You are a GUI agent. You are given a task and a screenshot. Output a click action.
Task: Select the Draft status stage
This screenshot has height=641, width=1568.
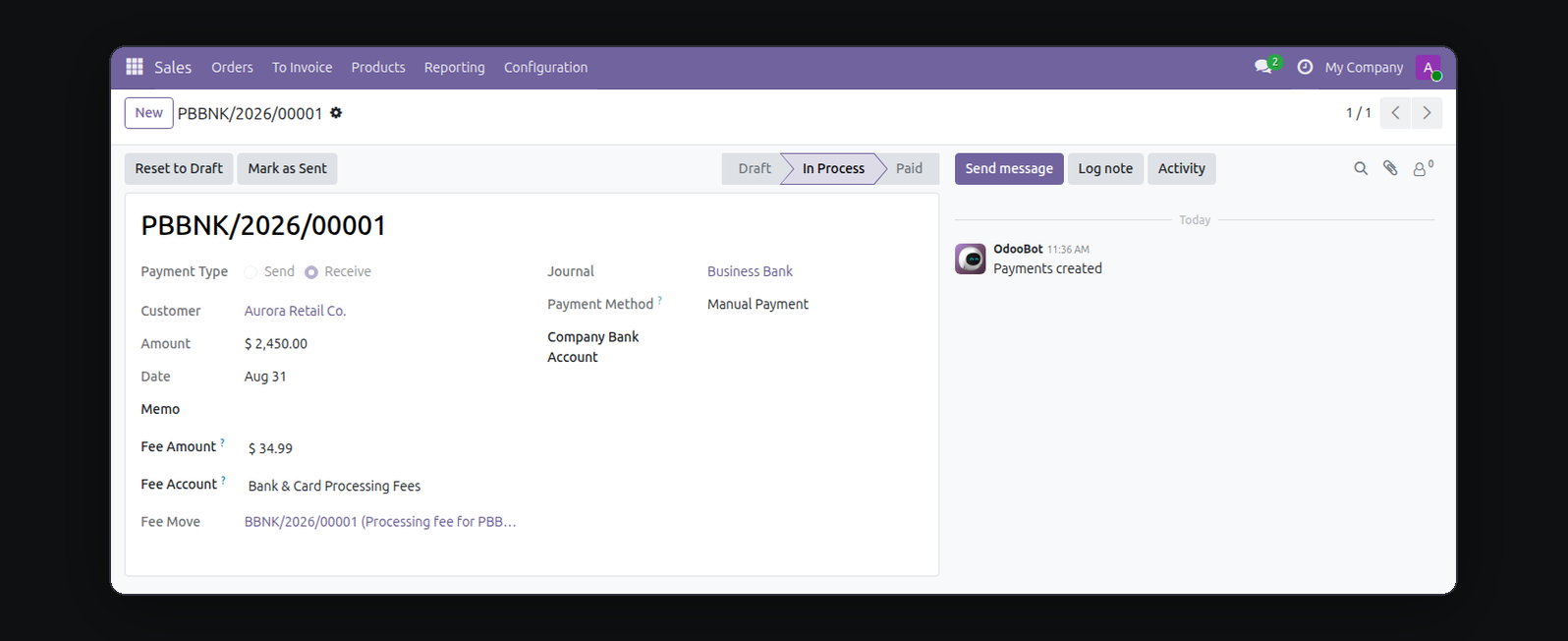coord(755,168)
